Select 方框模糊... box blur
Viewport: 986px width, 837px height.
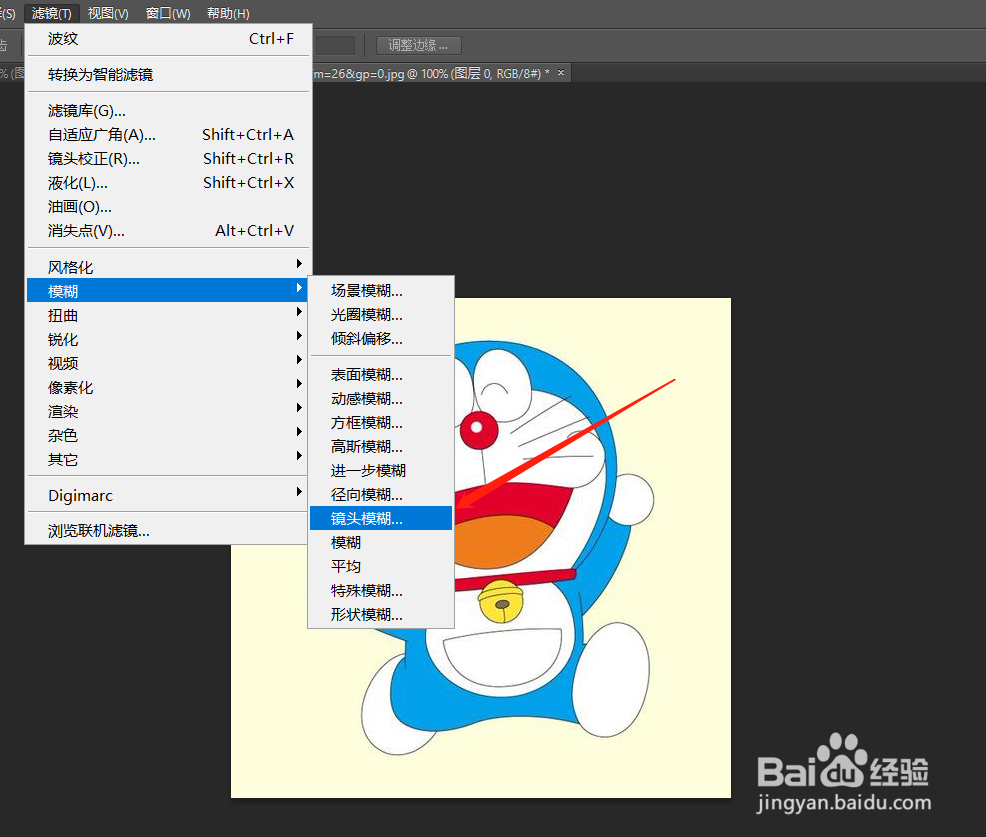(x=381, y=423)
